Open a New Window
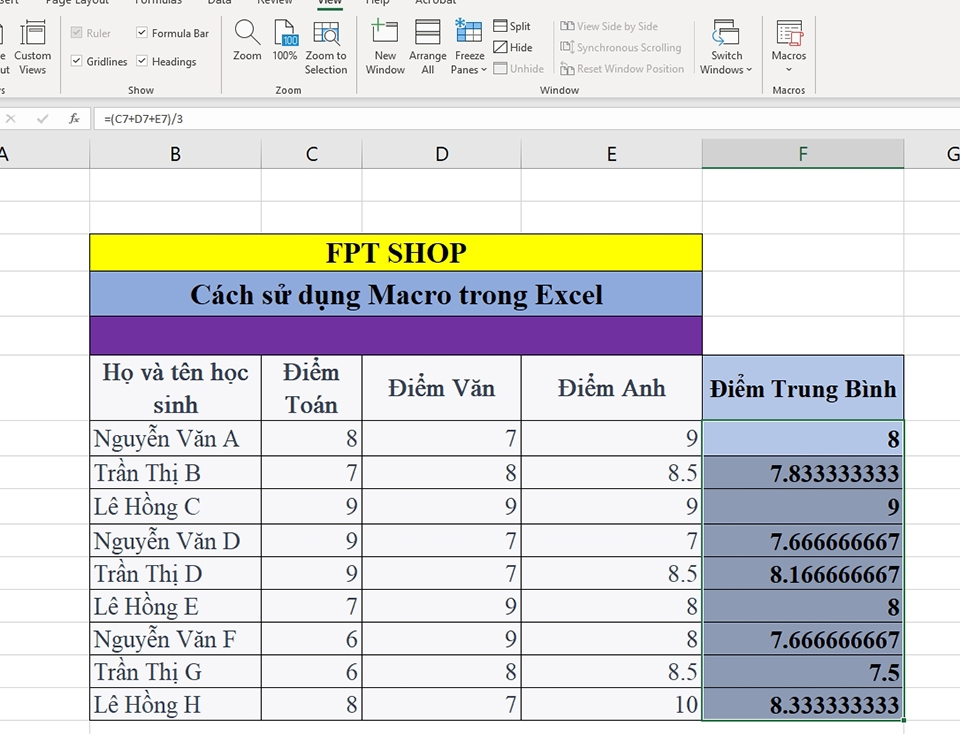960x734 pixels. tap(385, 48)
